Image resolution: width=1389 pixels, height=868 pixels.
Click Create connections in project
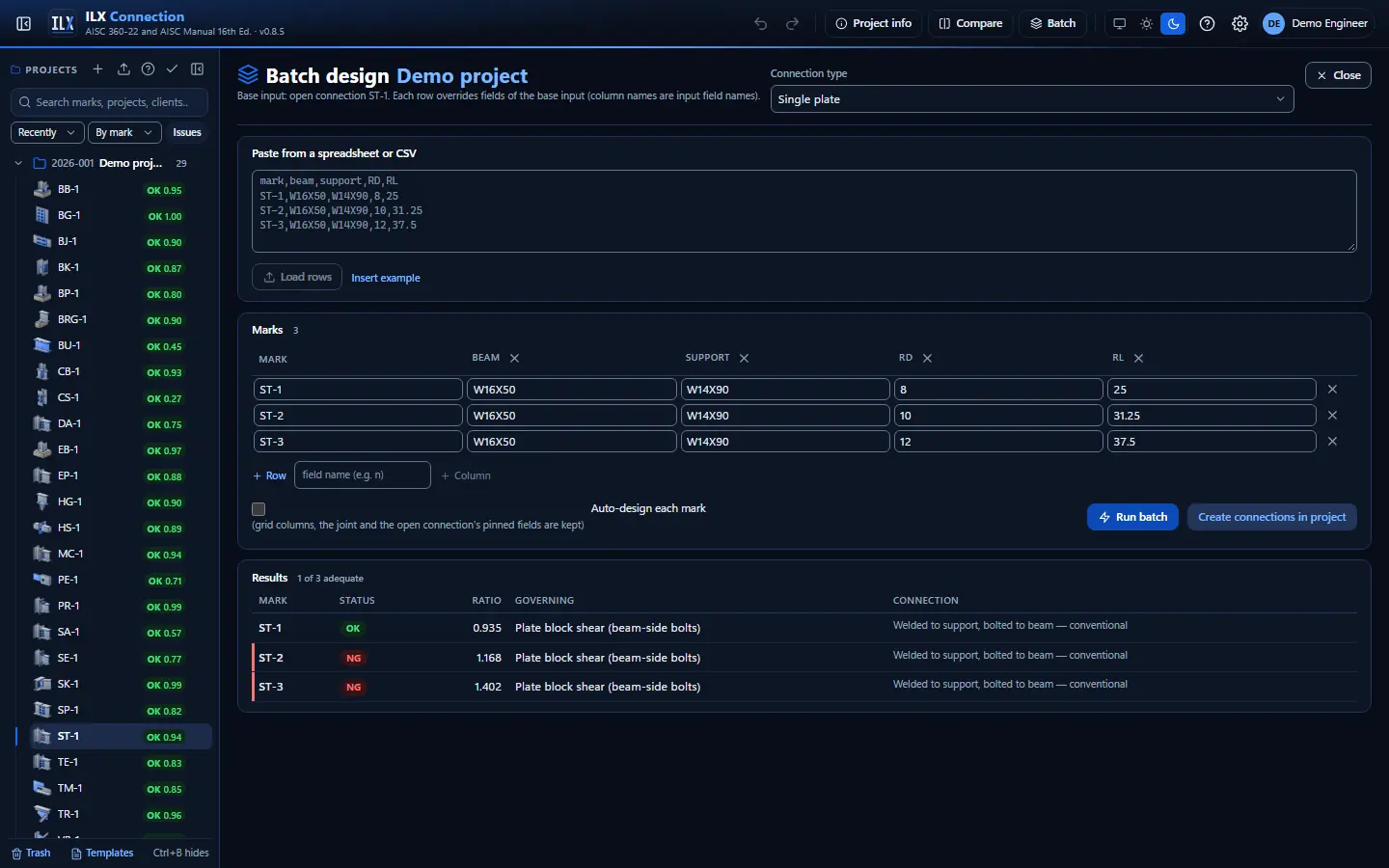pyautogui.click(x=1272, y=517)
